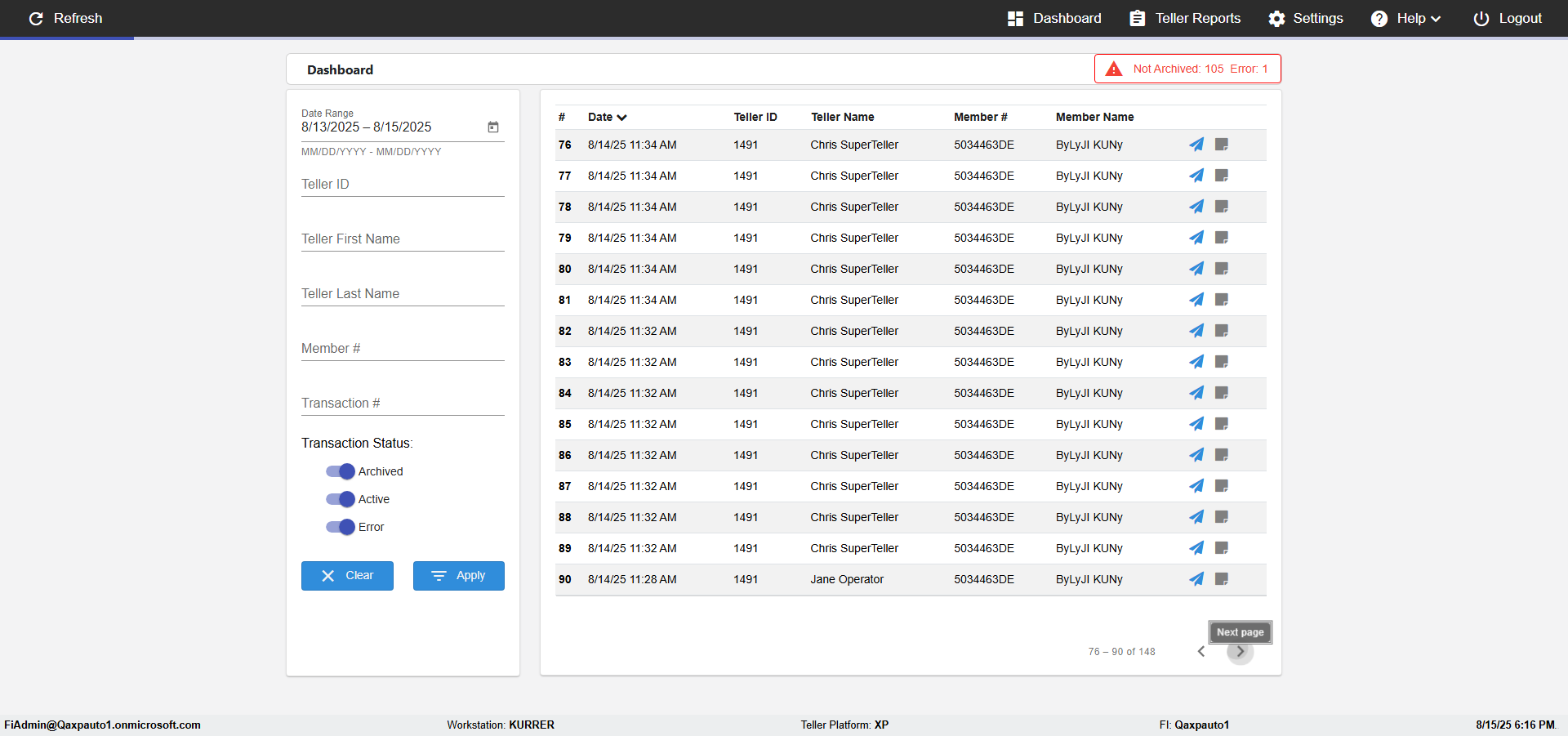Focus the Transaction # filter field
The width and height of the screenshot is (1568, 736).
403,403
